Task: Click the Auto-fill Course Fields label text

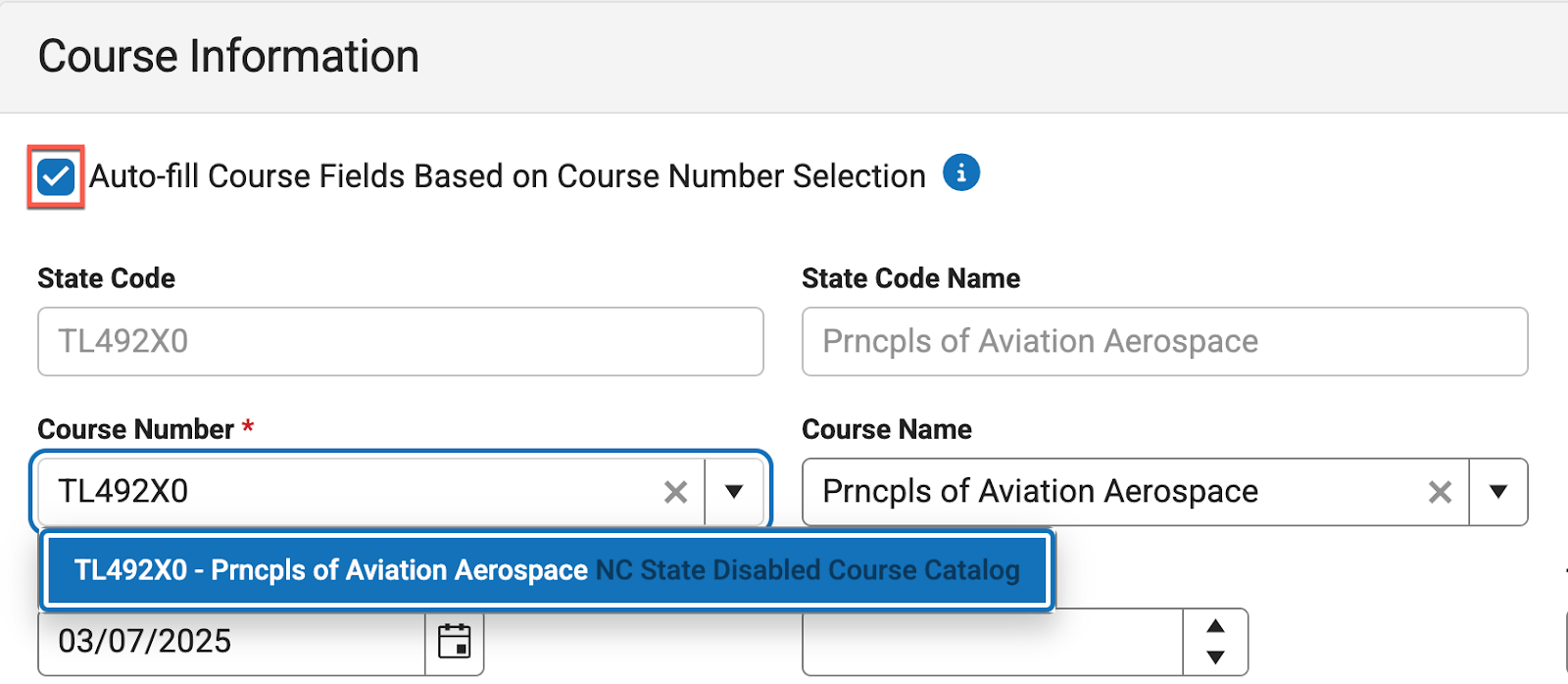Action: pyautogui.click(x=507, y=176)
